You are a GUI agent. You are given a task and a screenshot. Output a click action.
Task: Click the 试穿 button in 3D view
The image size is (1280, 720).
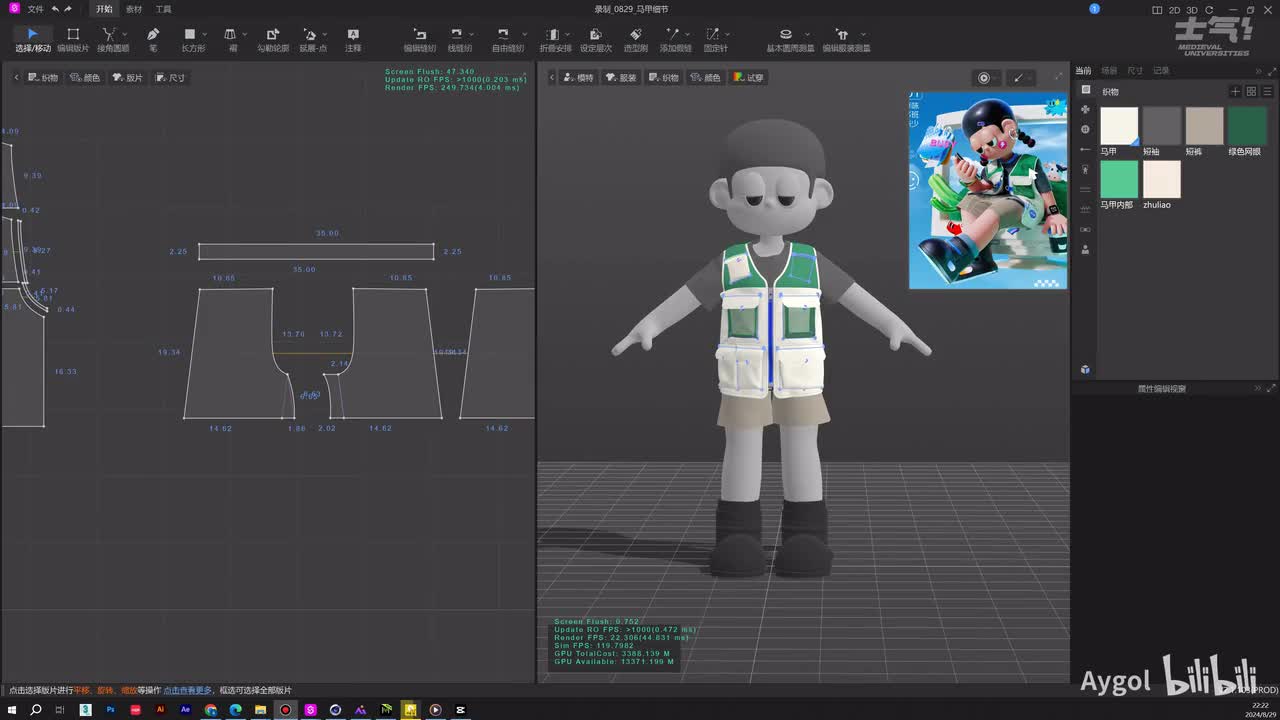[x=748, y=78]
